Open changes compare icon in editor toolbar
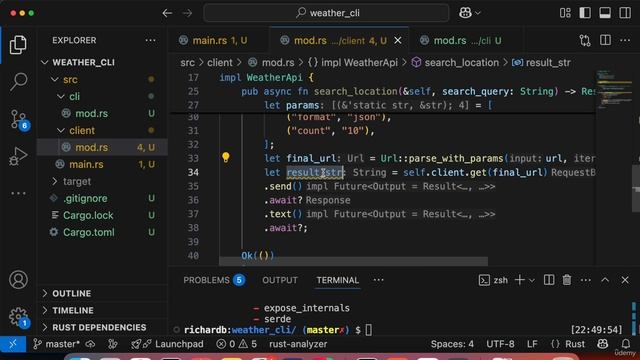Viewport: 640px width, 360px height. (x=585, y=40)
